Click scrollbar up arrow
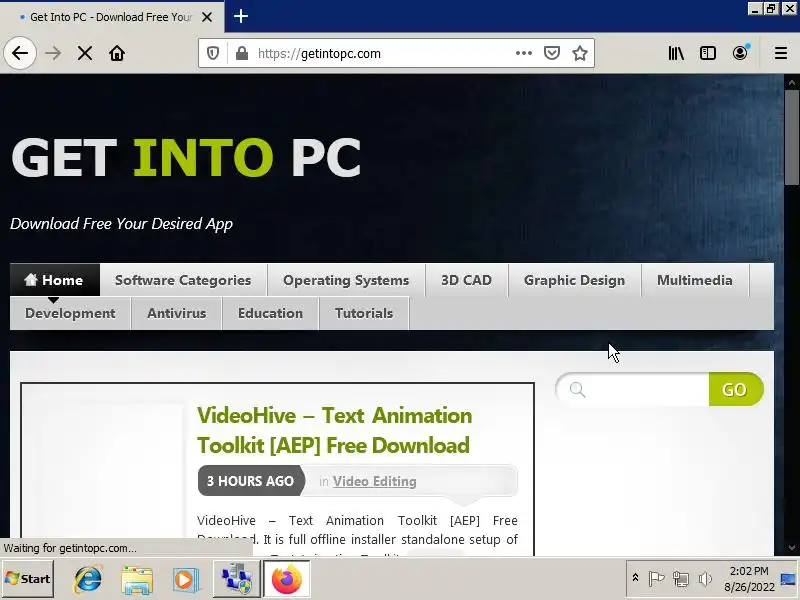Image resolution: width=800 pixels, height=600 pixels. point(791,82)
